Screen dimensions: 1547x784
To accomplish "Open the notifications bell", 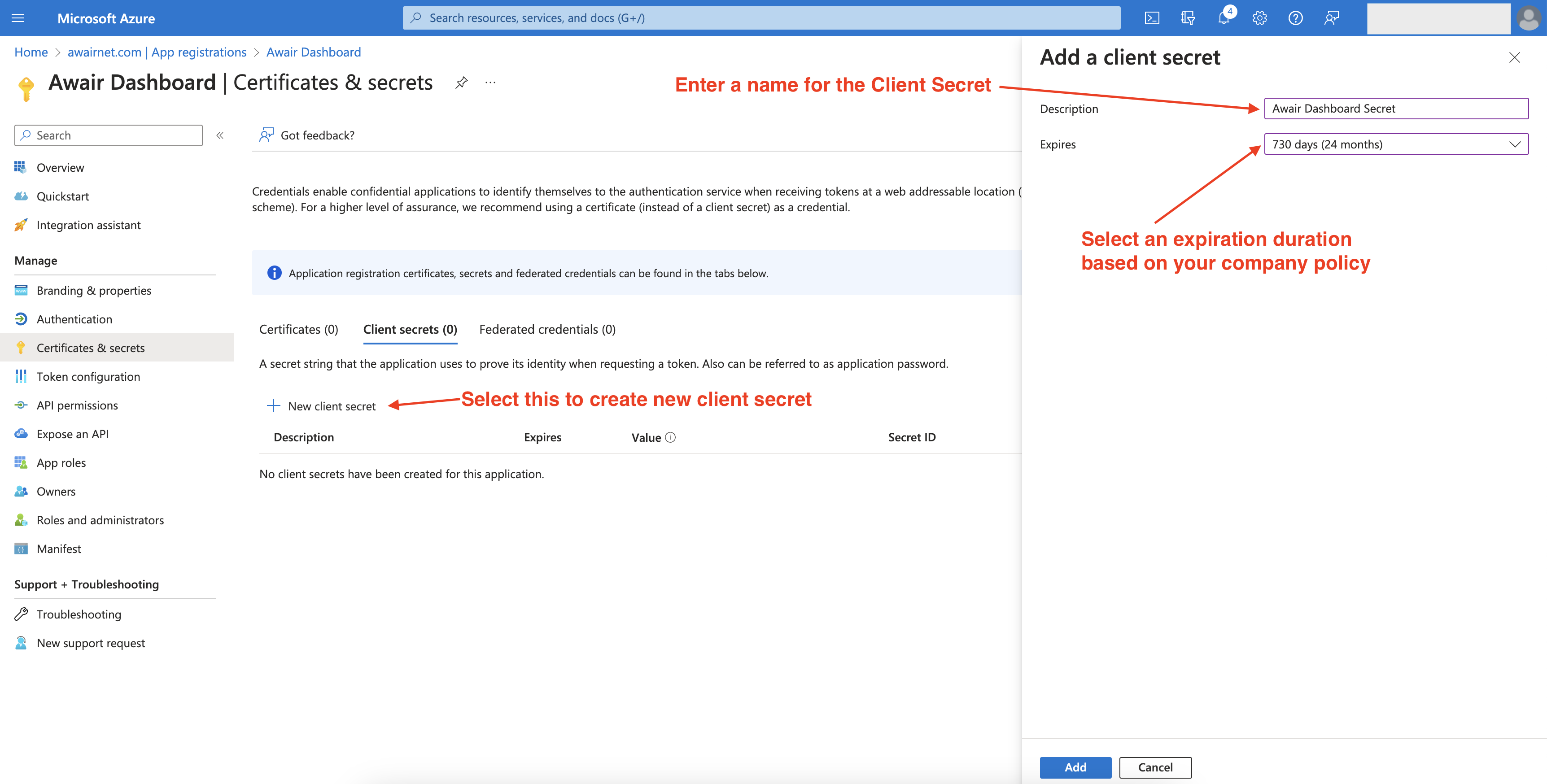I will coord(1224,18).
